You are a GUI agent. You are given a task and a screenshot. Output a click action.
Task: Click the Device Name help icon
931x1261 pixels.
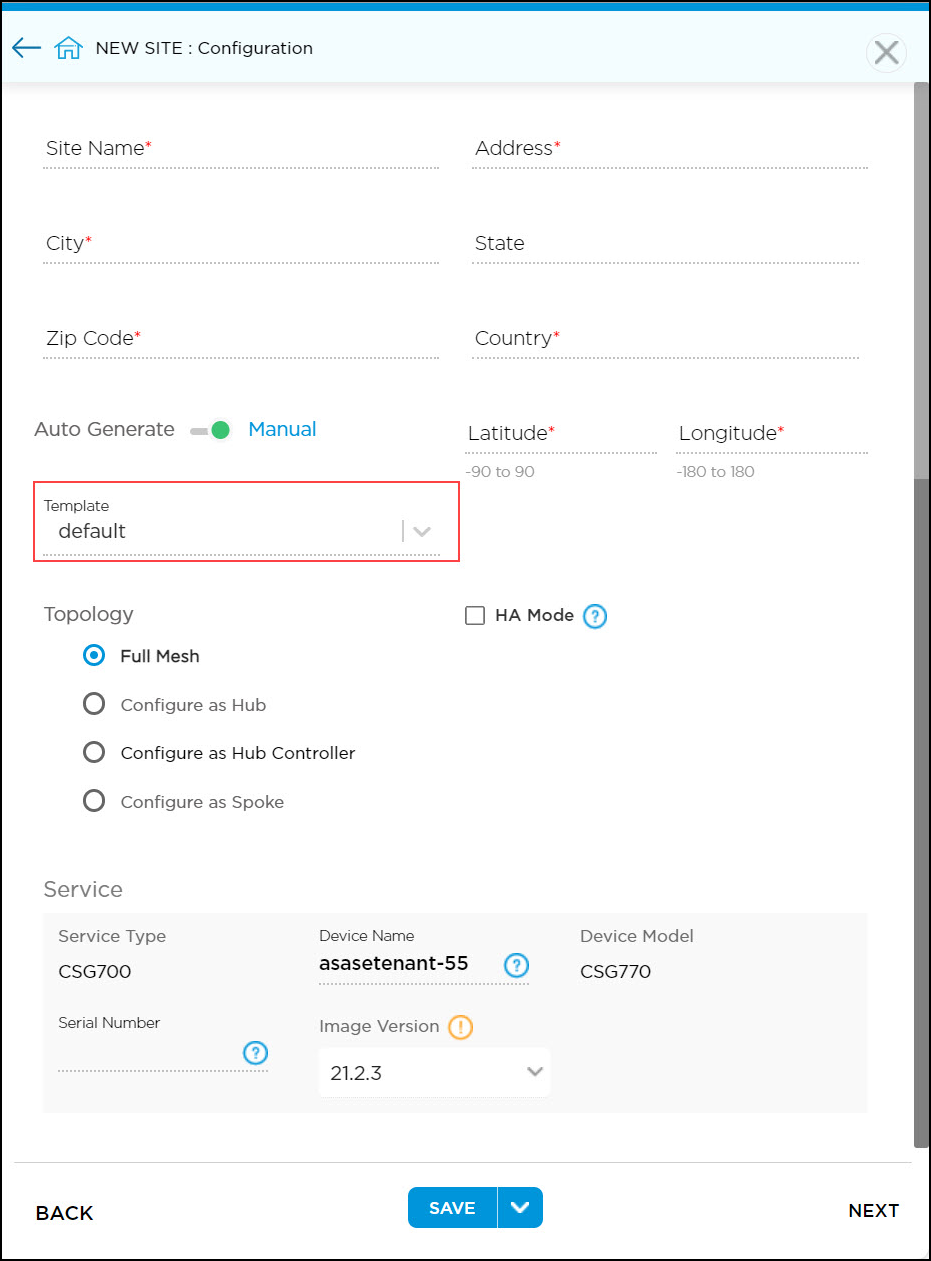pos(516,965)
